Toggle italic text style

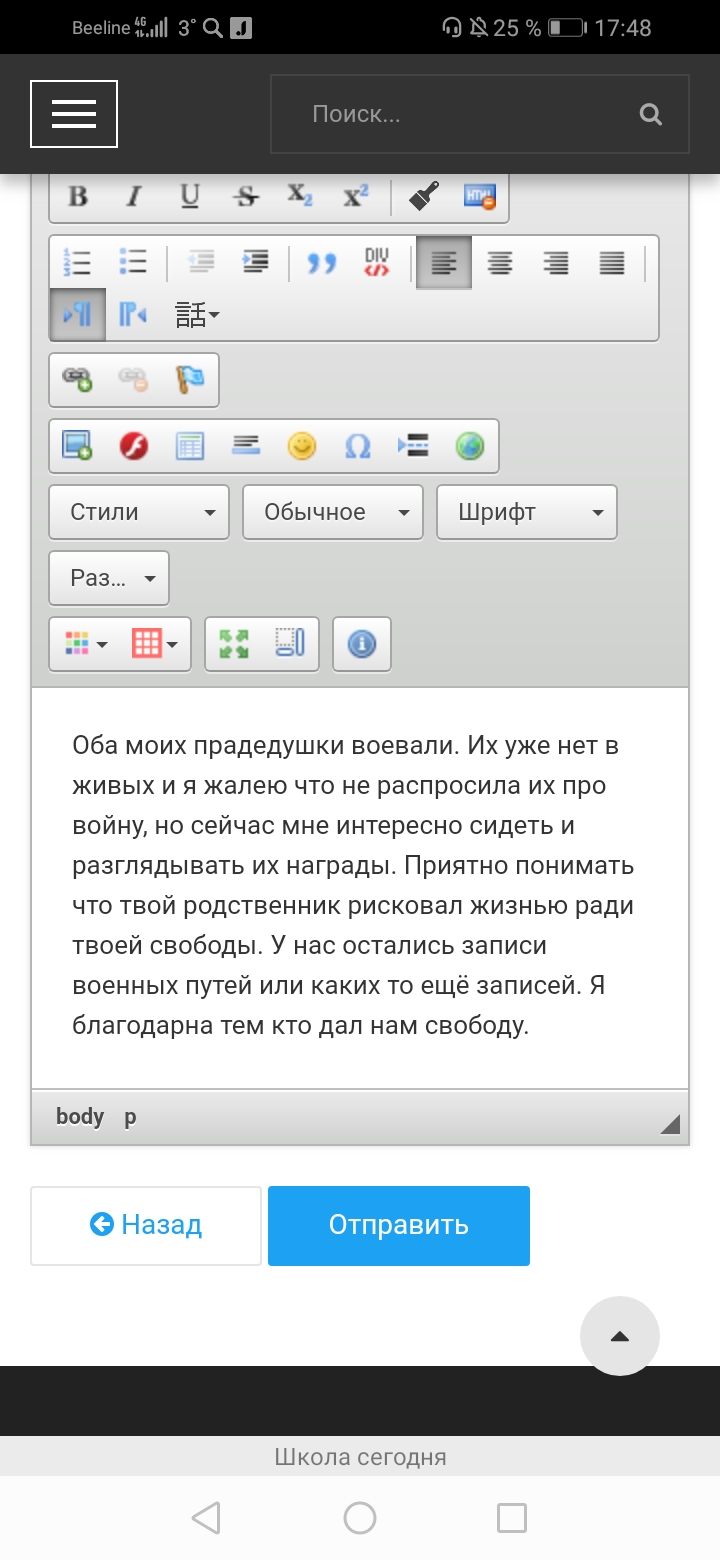point(133,196)
